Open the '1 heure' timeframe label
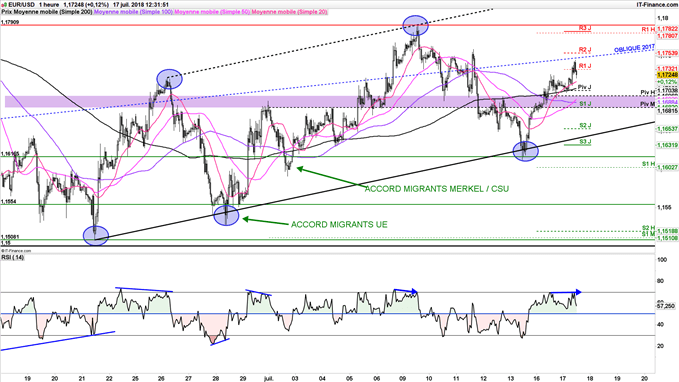The image size is (679, 382). click(x=48, y=4)
